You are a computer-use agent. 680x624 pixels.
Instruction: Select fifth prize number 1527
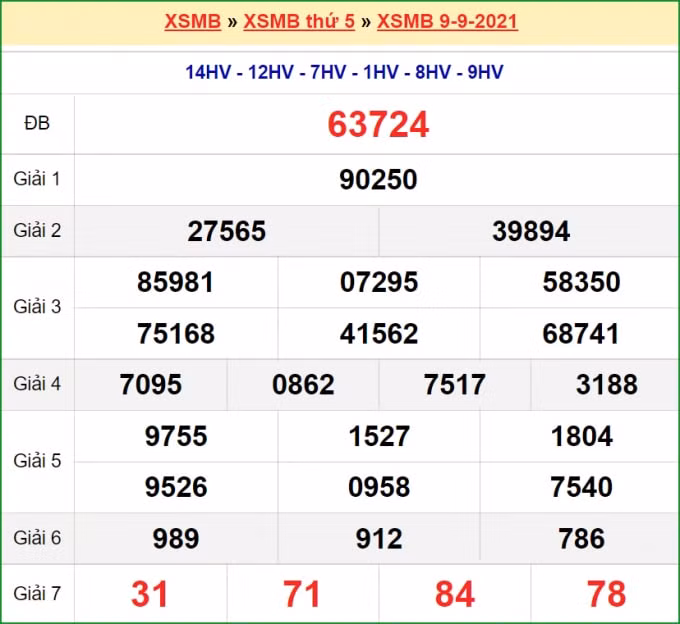pos(379,436)
